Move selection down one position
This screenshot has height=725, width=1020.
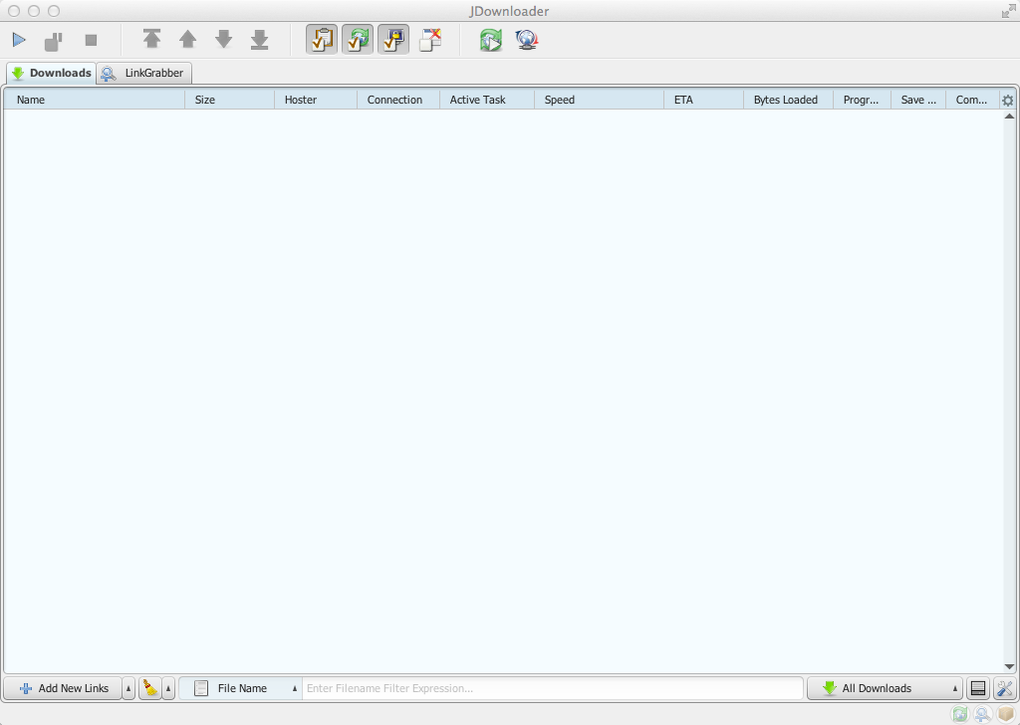224,39
